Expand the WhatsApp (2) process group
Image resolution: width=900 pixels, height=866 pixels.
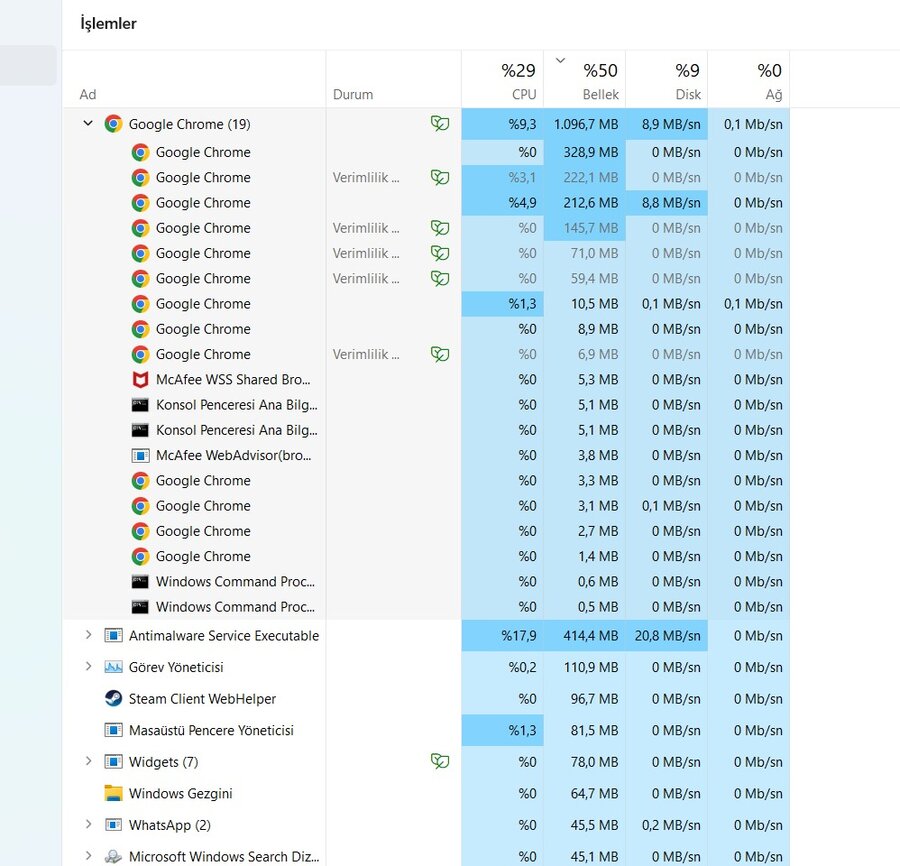click(x=88, y=825)
